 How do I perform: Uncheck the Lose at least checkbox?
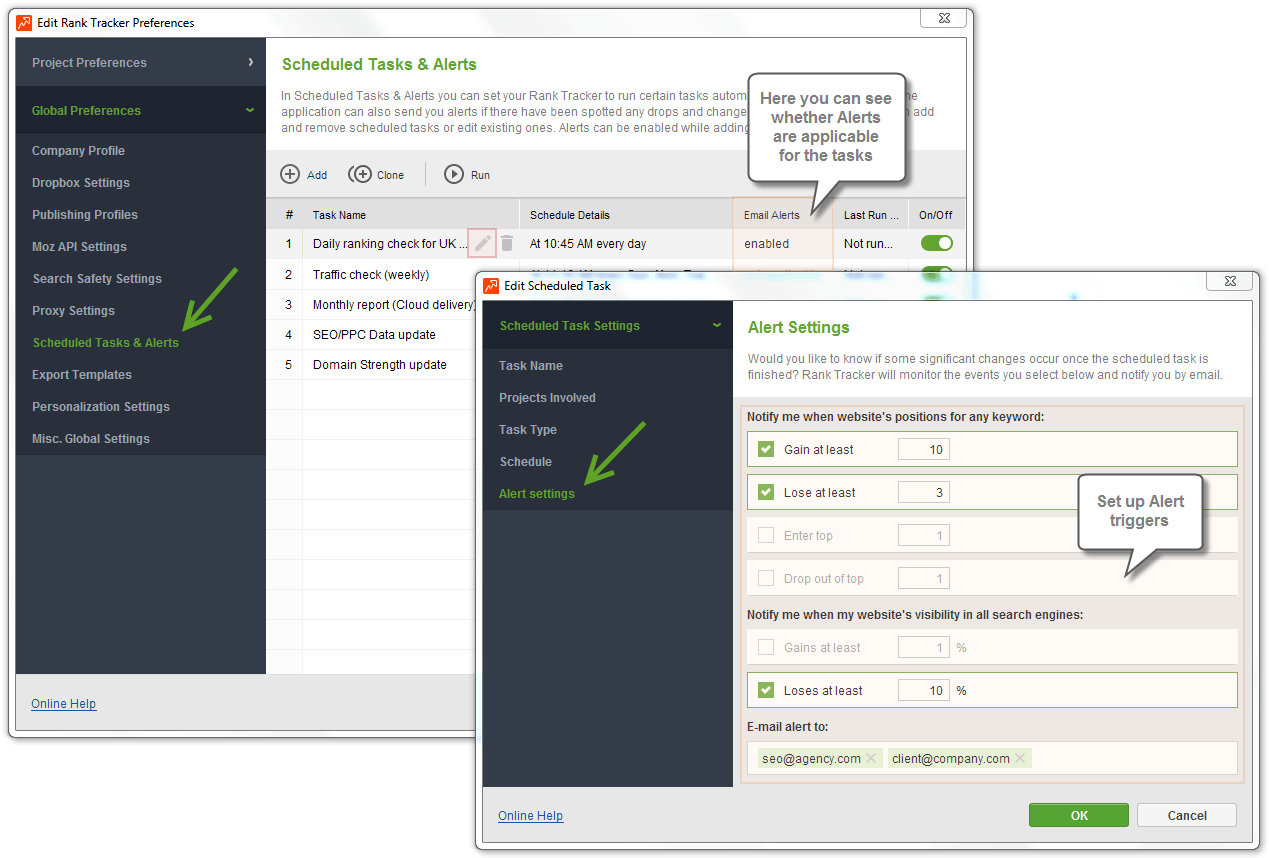(x=766, y=492)
